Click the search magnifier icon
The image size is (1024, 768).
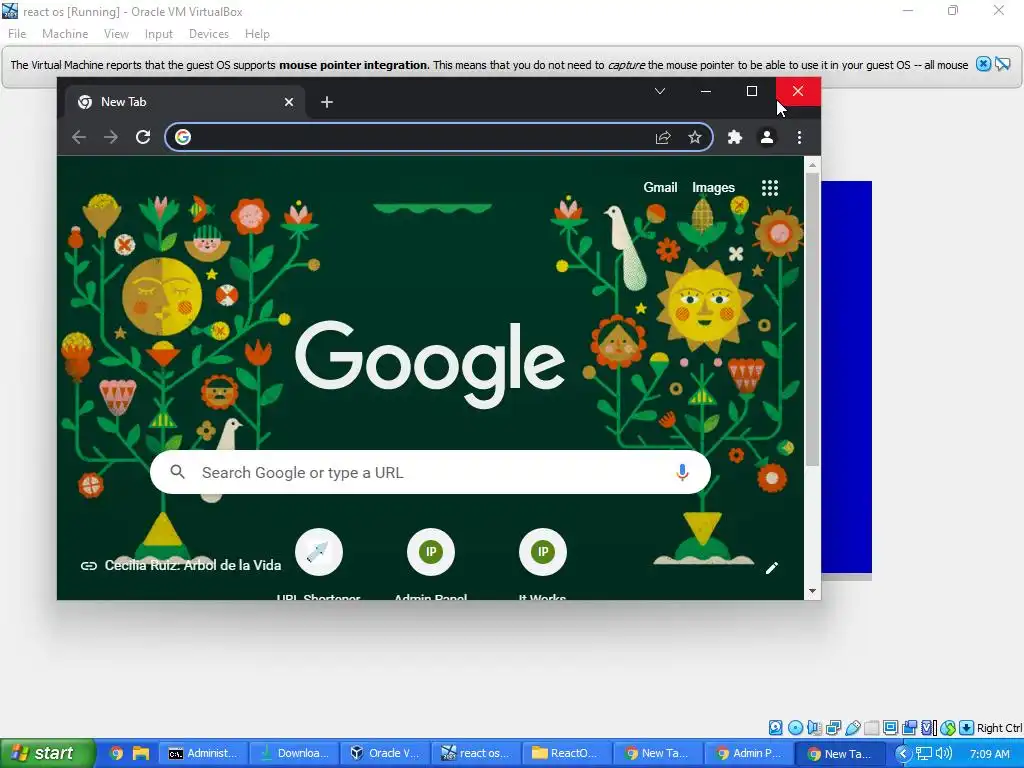click(177, 472)
